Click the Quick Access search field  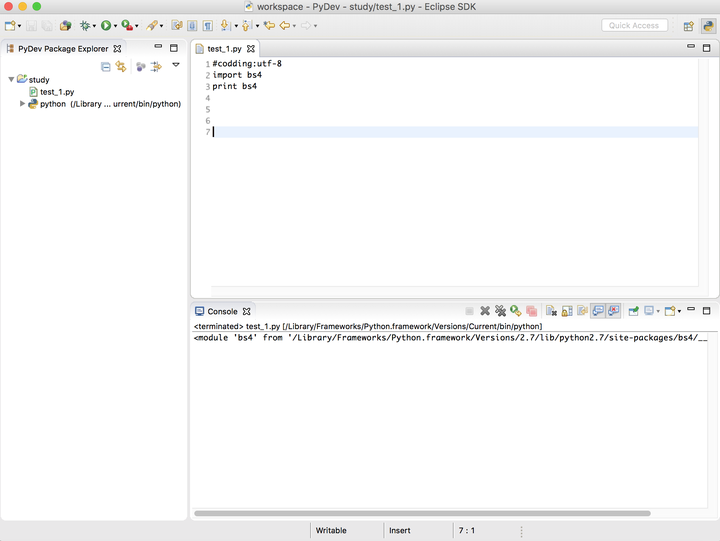[x=634, y=26]
